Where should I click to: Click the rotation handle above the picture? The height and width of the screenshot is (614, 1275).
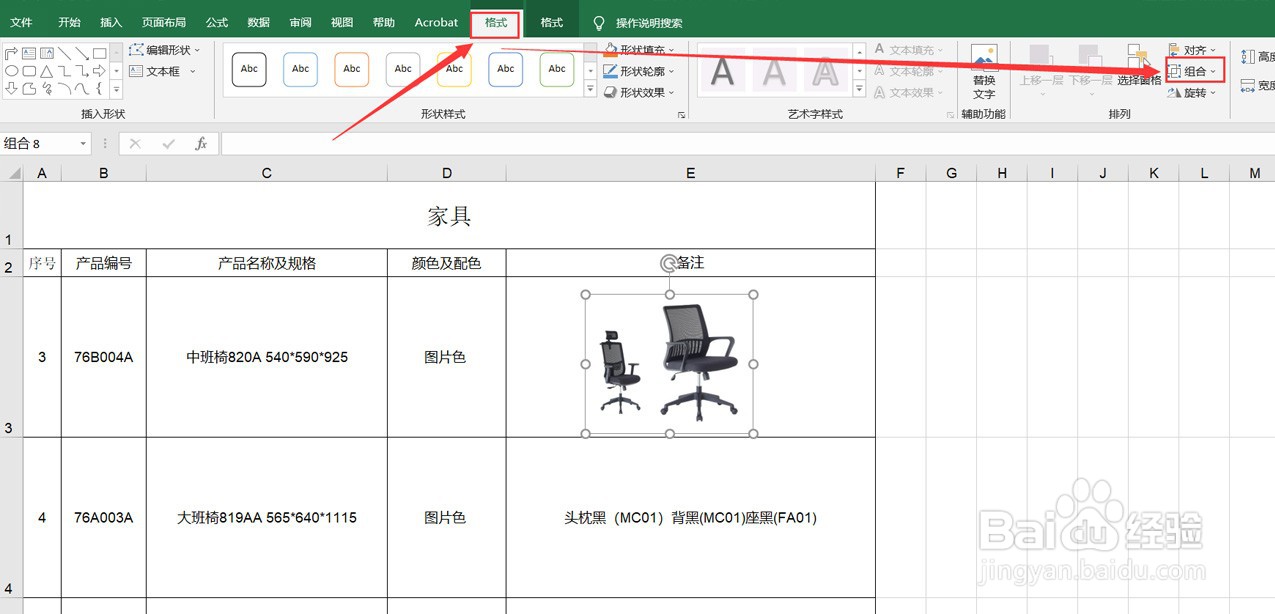669,263
